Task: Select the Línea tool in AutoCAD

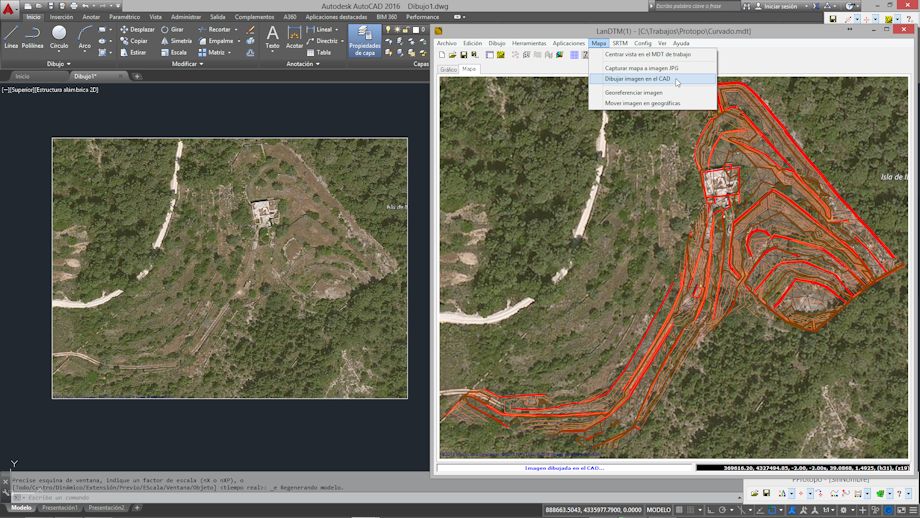Action: 11,36
